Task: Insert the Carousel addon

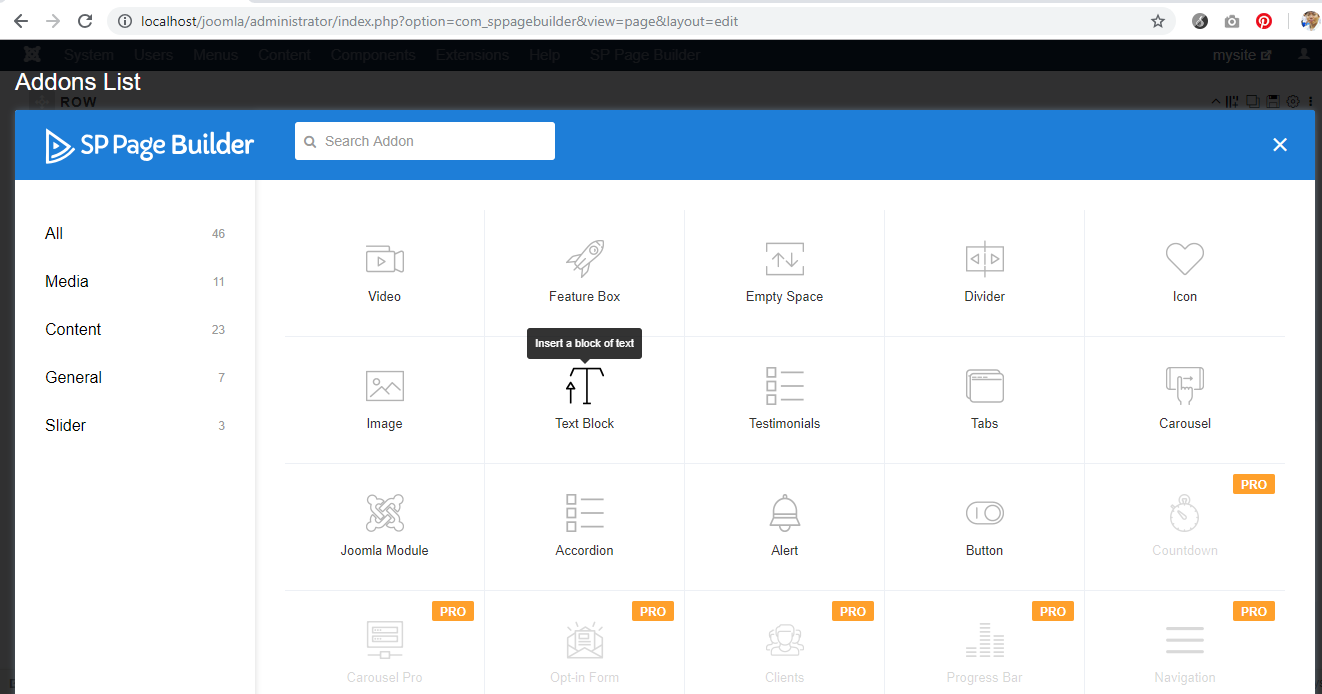Action: (1184, 387)
